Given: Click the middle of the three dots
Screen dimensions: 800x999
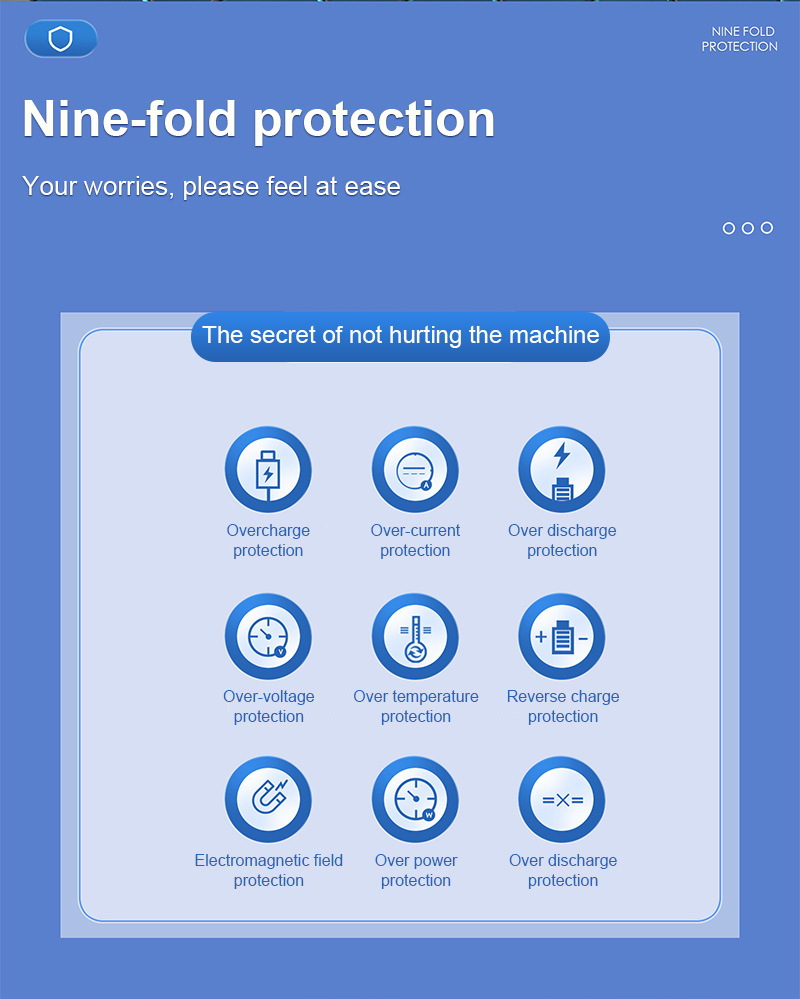Looking at the screenshot, I should [x=747, y=228].
